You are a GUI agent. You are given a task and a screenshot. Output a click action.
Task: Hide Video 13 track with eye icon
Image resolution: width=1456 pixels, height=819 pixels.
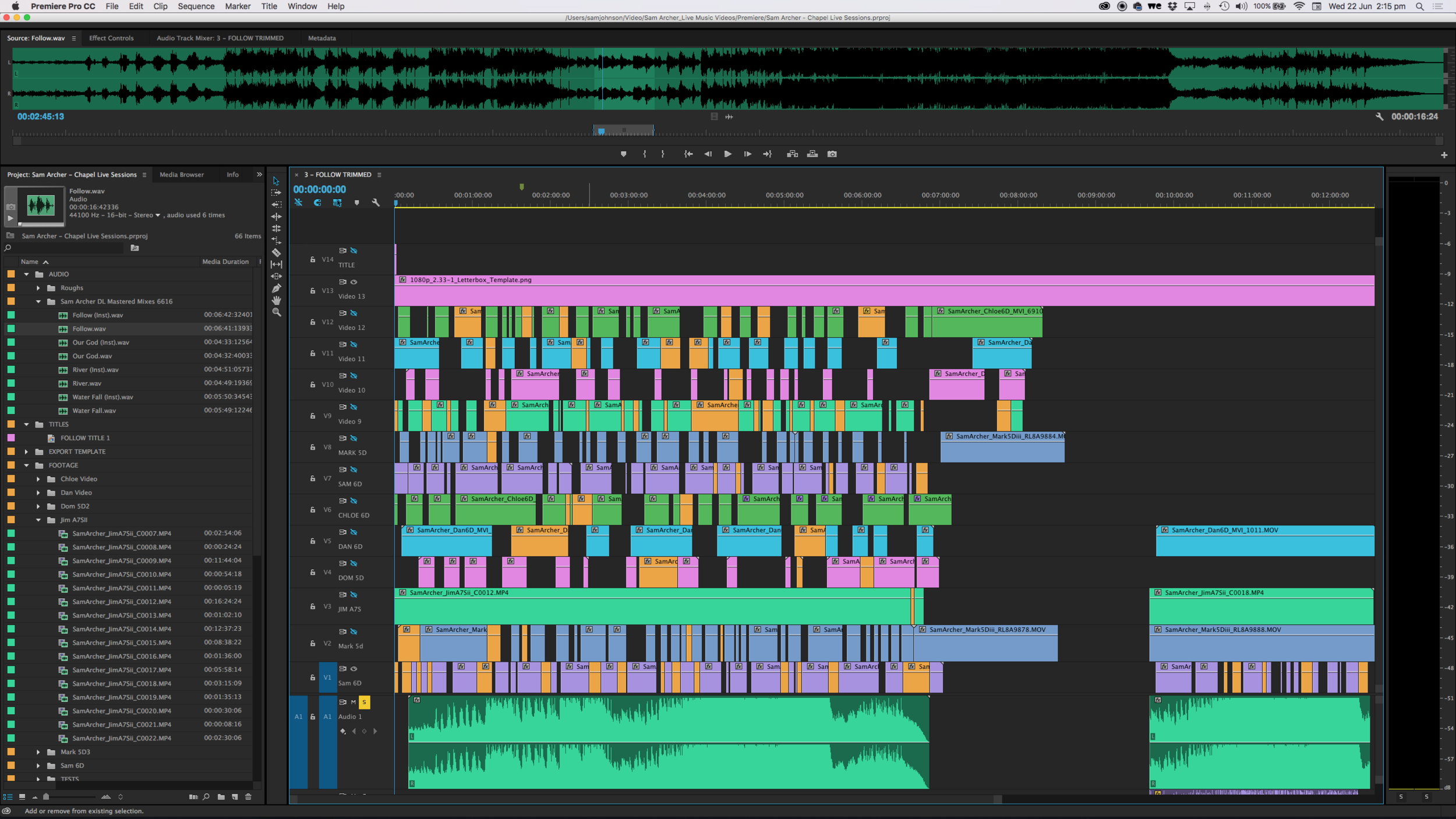pos(354,282)
